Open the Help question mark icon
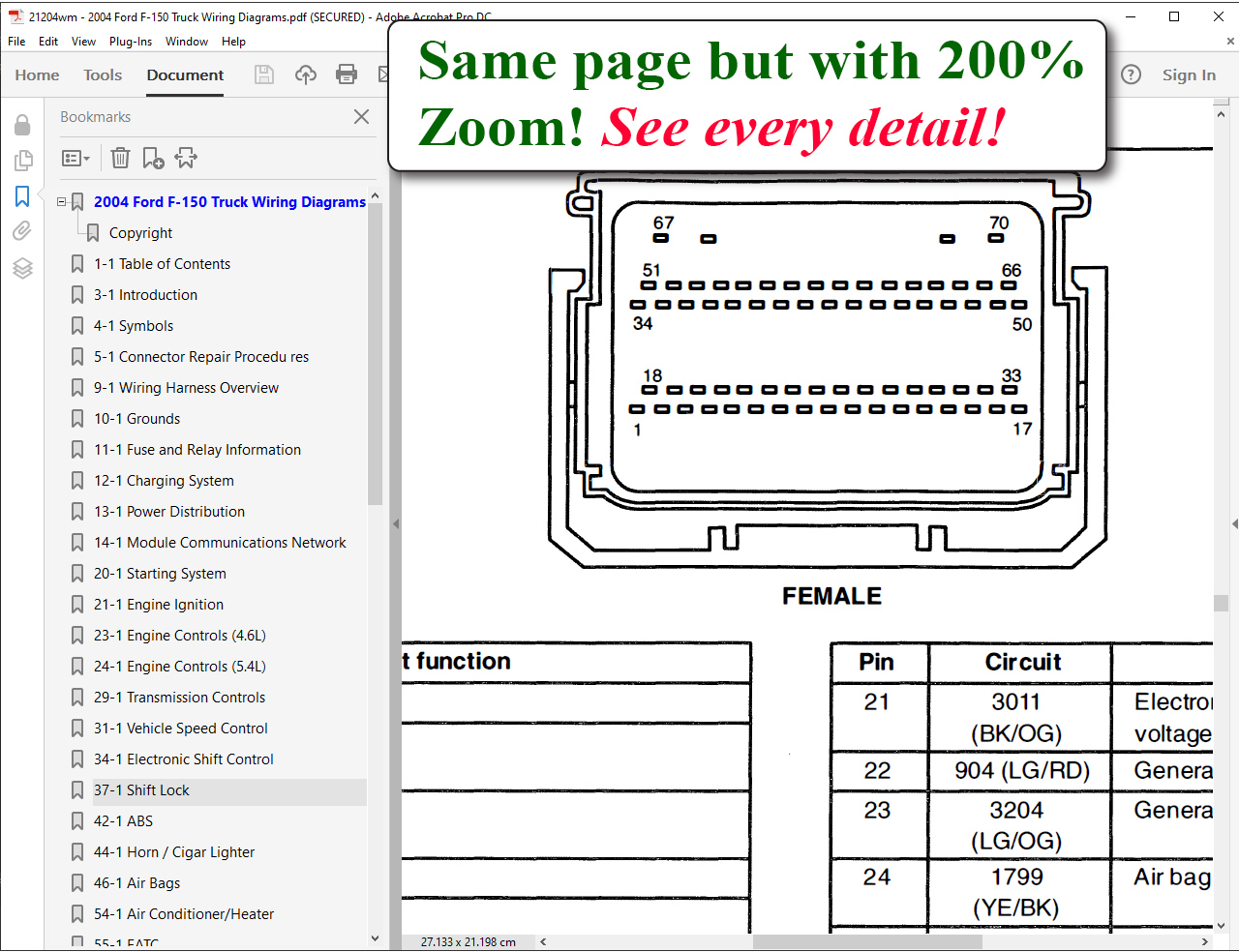Viewport: 1239px width, 952px height. tap(1131, 74)
